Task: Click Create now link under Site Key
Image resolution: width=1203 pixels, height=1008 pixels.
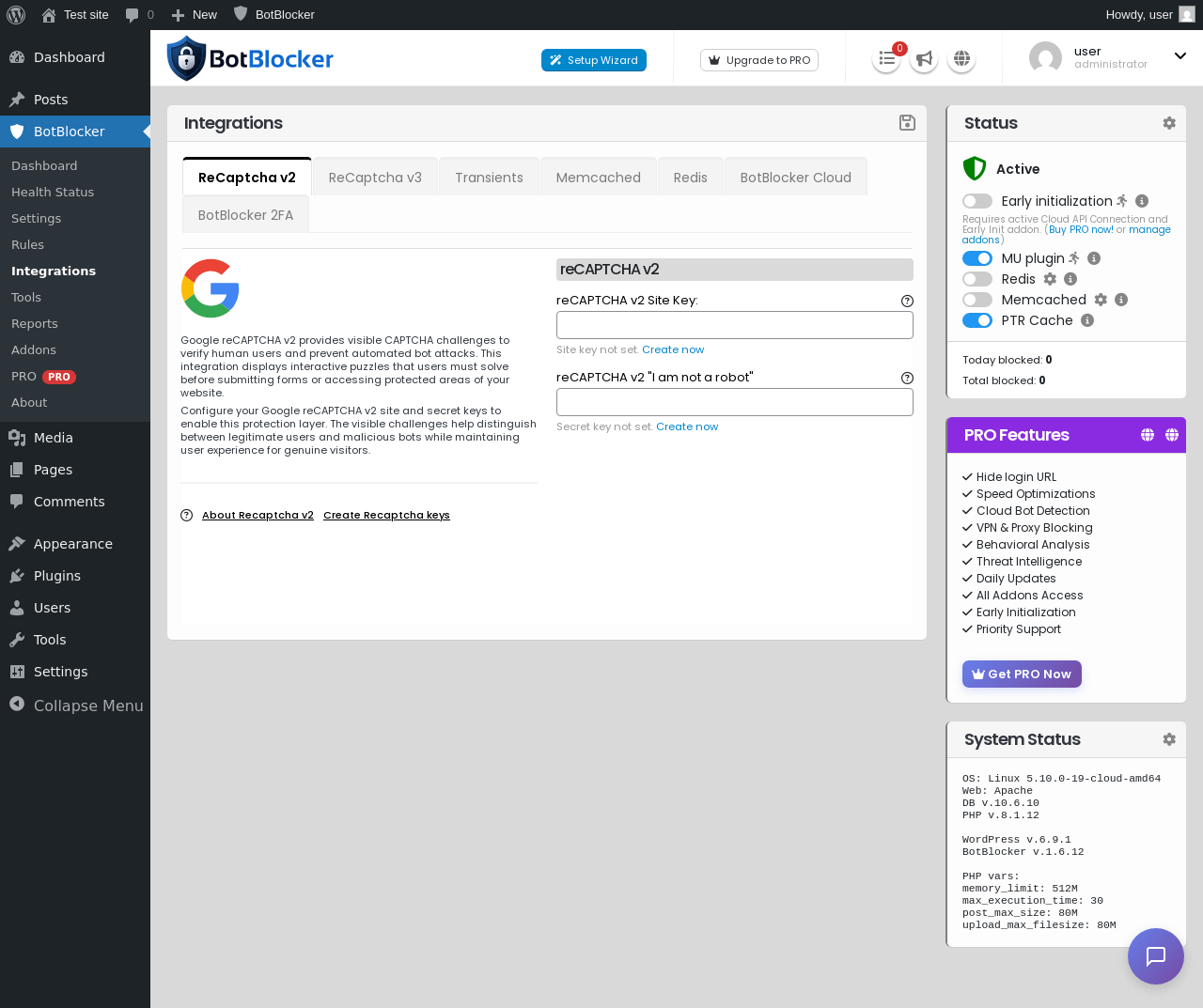Action: pyautogui.click(x=673, y=349)
